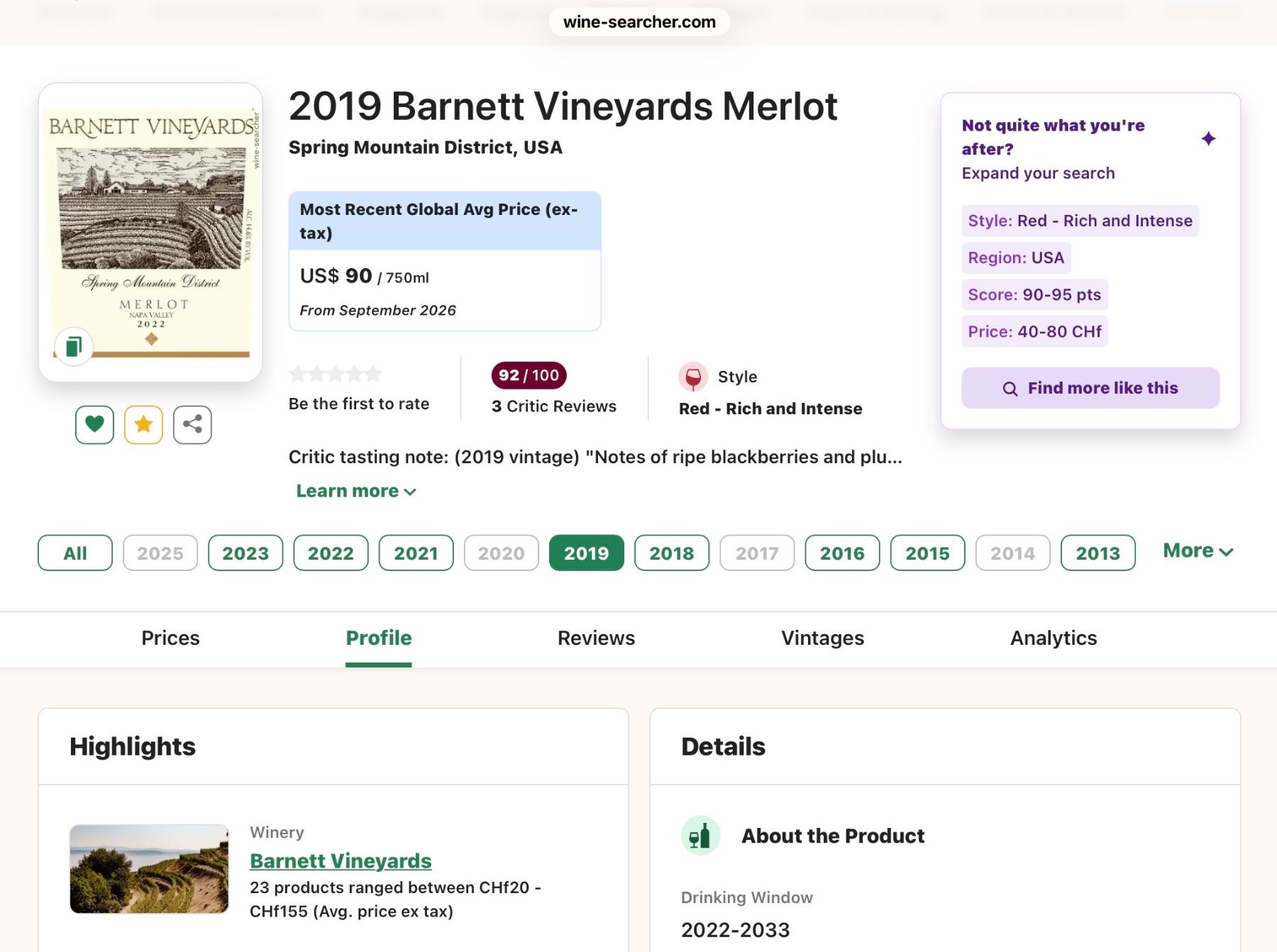The width and height of the screenshot is (1277, 952).
Task: Open the winery vineyard thumbnail photo
Action: point(149,869)
